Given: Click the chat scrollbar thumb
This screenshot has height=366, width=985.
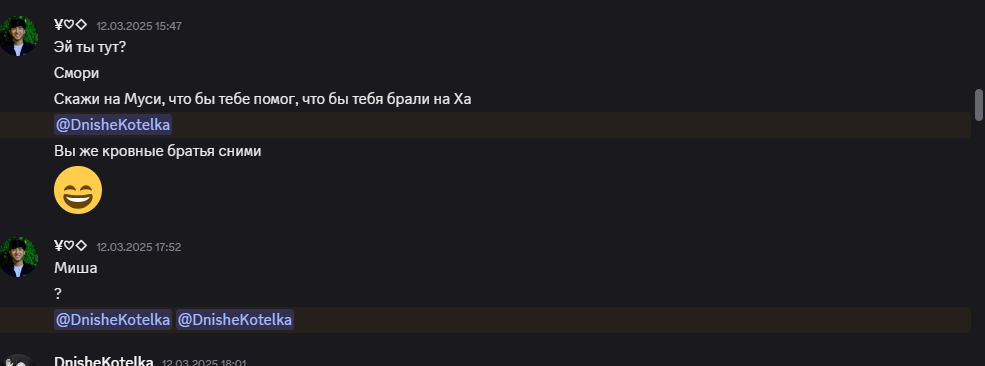Looking at the screenshot, I should [x=978, y=105].
